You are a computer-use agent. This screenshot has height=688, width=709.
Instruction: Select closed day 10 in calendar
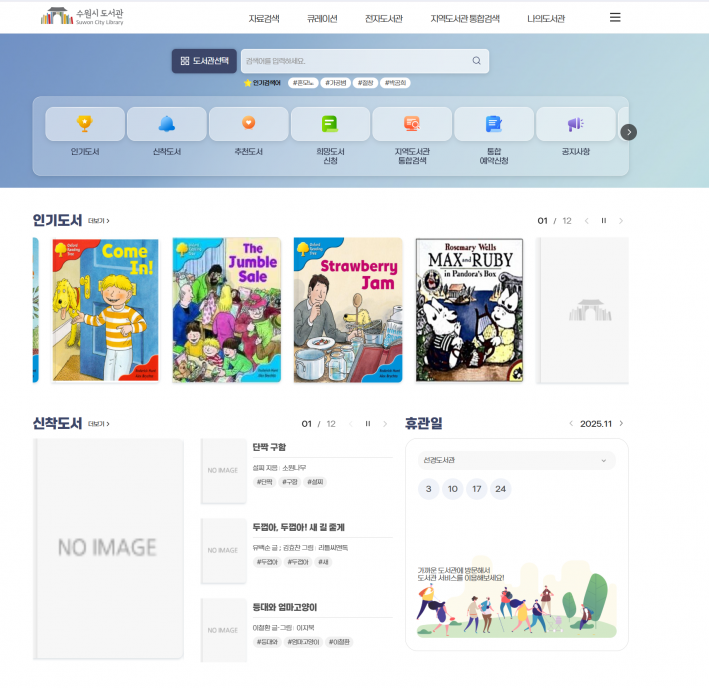tap(453, 489)
